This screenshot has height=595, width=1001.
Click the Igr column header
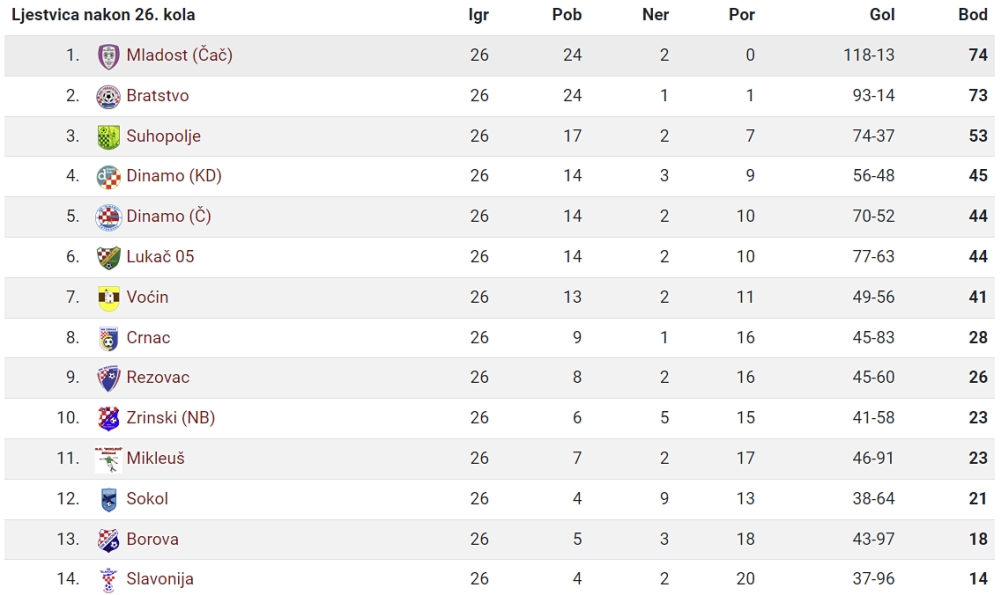pyautogui.click(x=478, y=15)
